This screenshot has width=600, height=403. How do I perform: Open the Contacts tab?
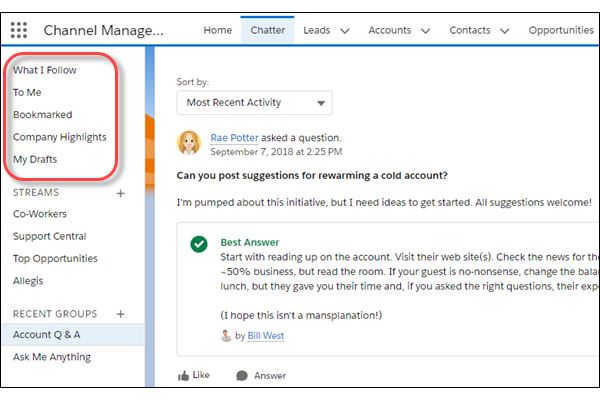[470, 30]
